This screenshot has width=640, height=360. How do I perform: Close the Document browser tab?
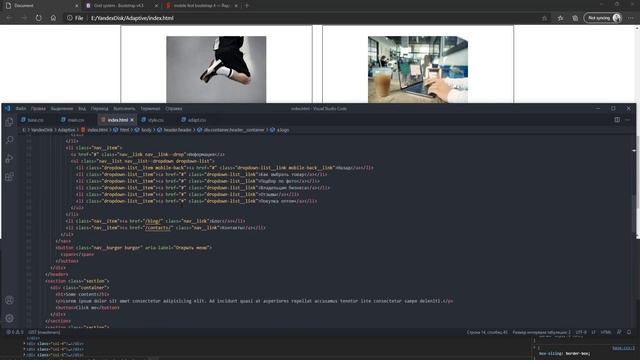[x=76, y=6]
